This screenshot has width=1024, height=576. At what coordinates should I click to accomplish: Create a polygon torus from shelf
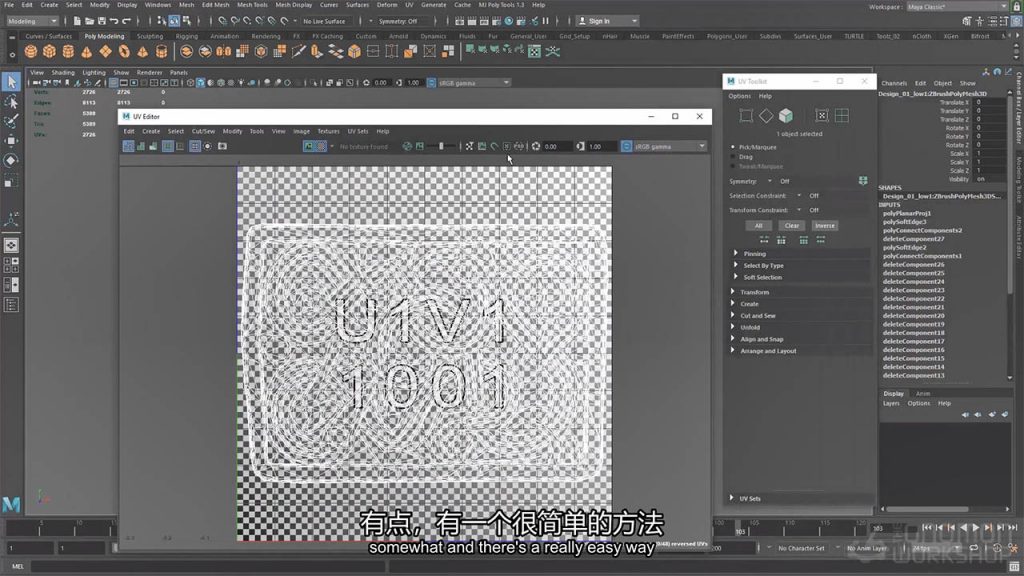coord(124,52)
